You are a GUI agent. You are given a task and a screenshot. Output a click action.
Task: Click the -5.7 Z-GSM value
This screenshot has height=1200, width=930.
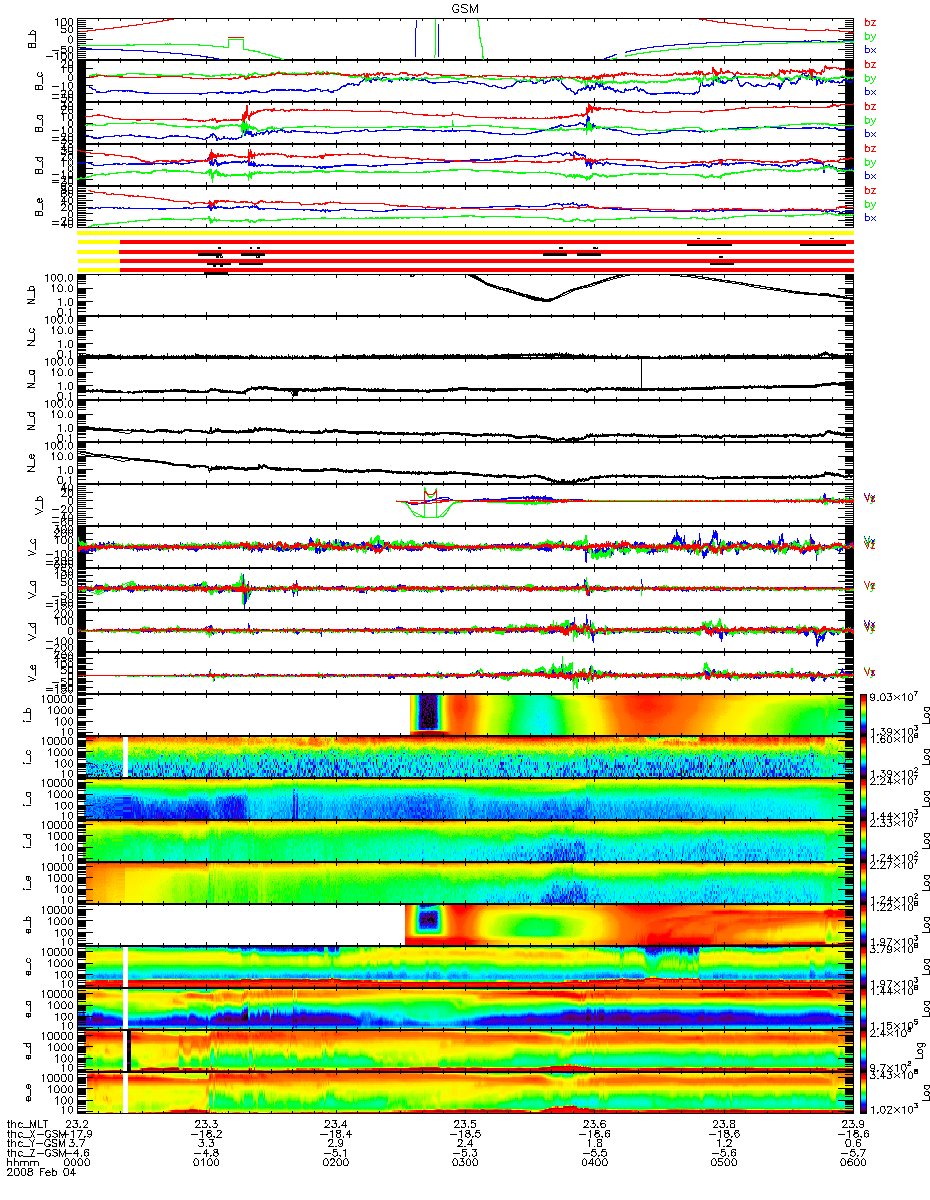tap(852, 1154)
